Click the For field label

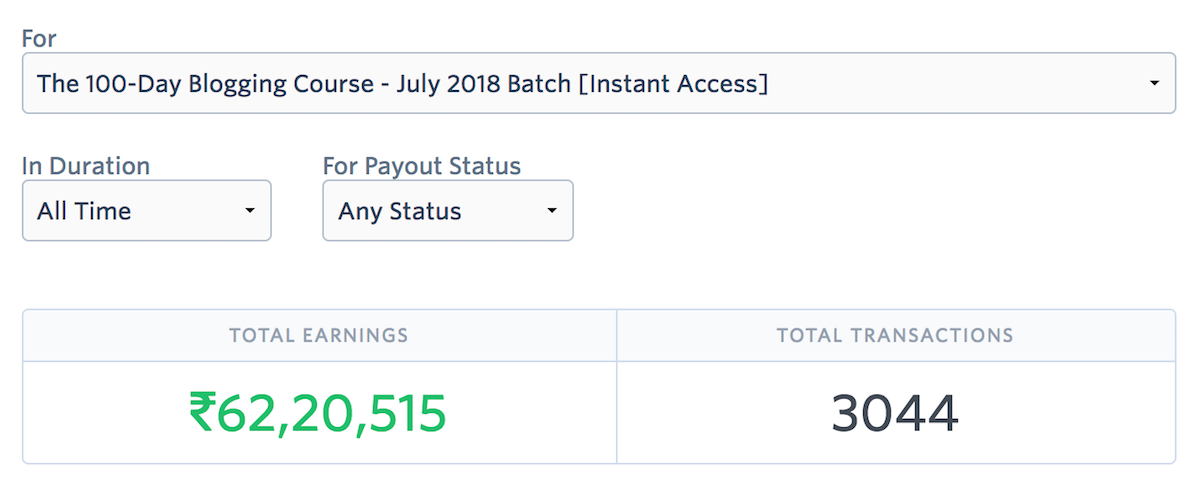(39, 39)
